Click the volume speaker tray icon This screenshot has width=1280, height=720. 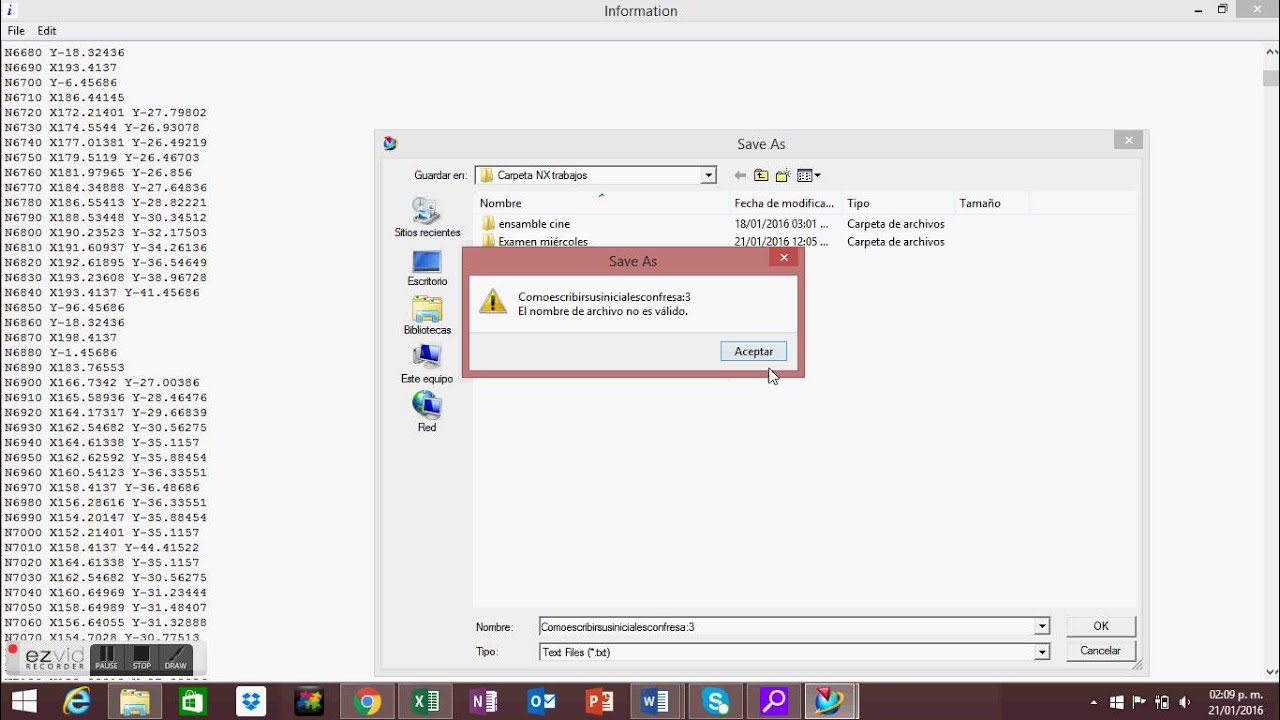click(x=1184, y=703)
